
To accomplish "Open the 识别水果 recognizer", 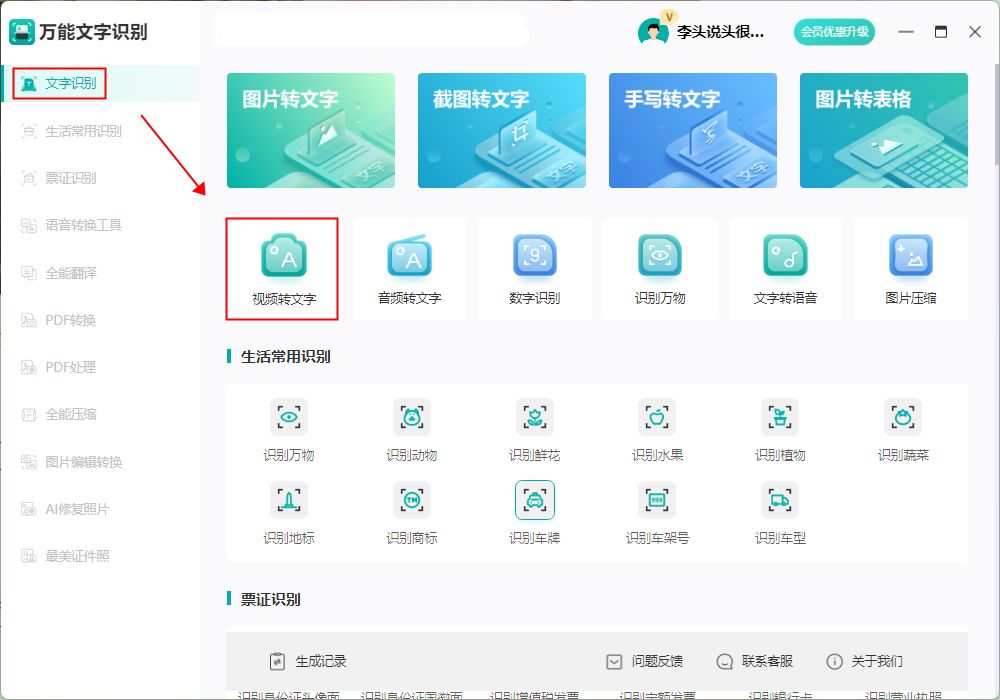I will [657, 417].
